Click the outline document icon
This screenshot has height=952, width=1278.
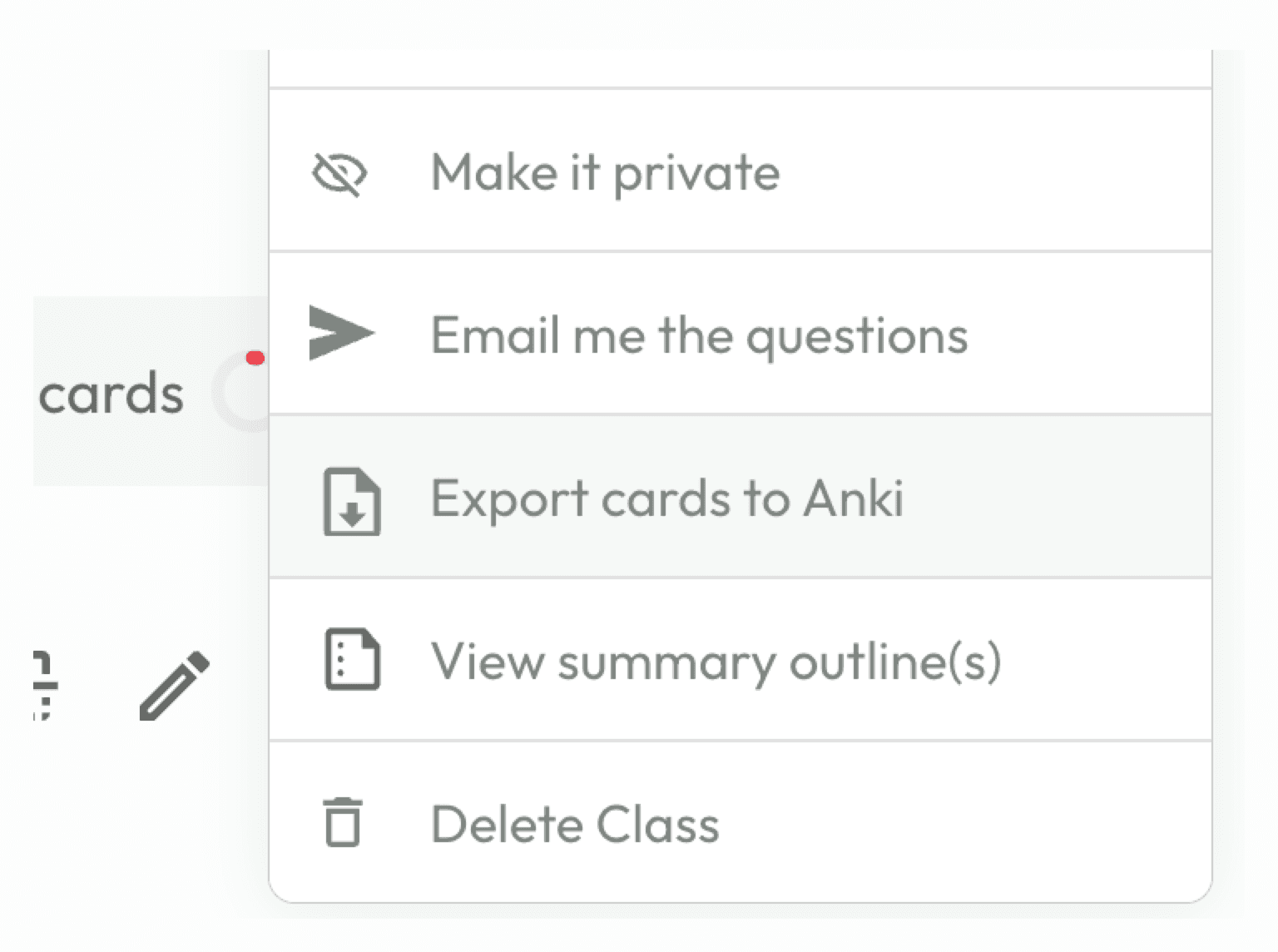[351, 660]
